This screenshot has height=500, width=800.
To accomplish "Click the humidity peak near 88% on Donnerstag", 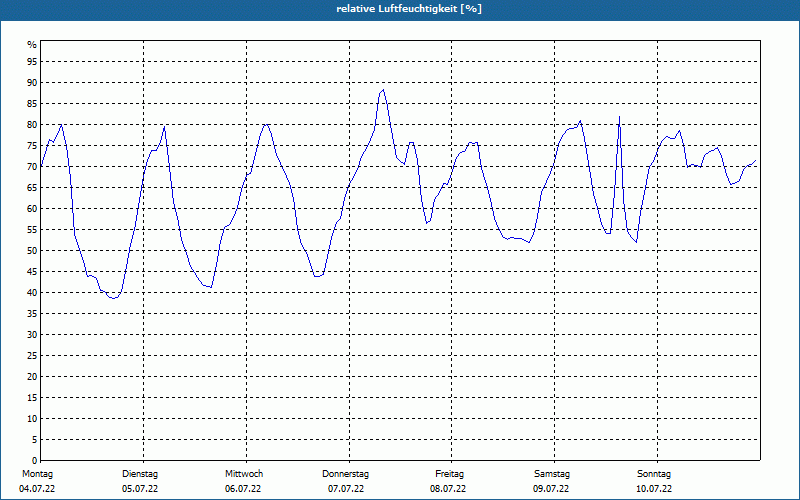I will tap(383, 90).
